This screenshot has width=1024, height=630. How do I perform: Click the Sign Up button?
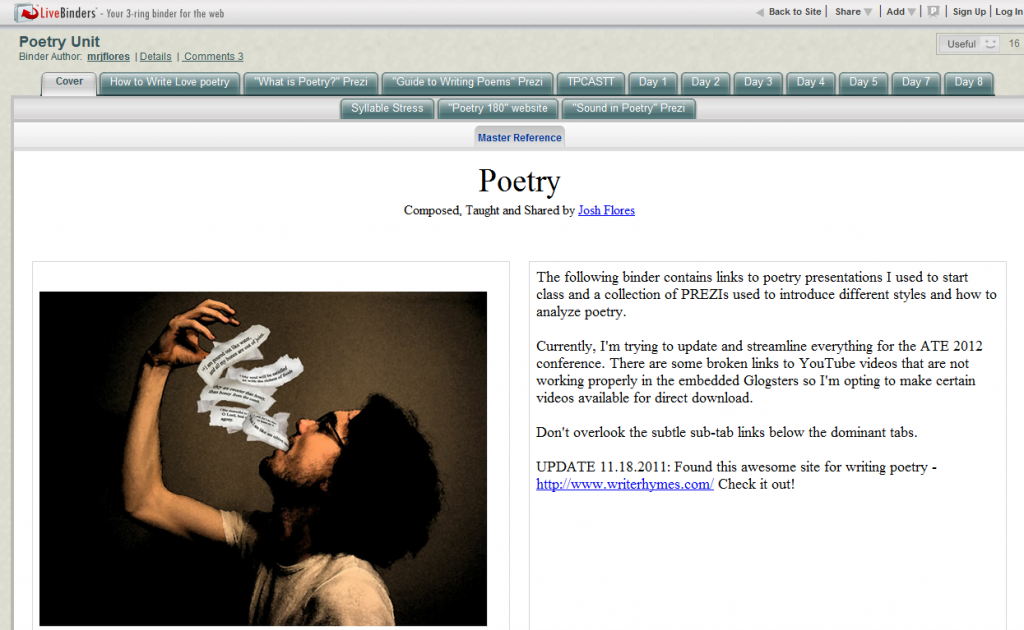969,12
